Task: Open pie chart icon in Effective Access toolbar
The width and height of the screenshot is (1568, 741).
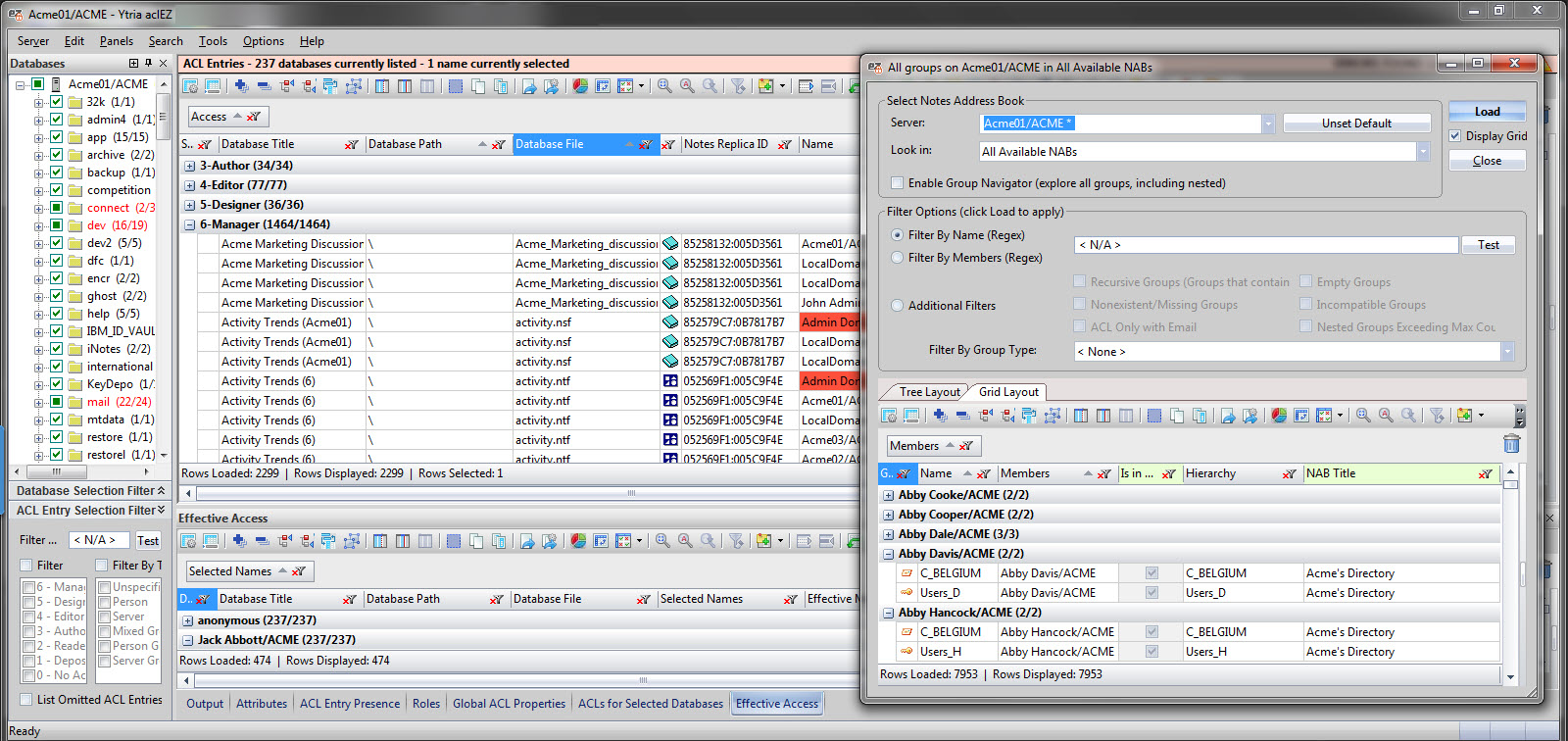Action: coord(578,541)
